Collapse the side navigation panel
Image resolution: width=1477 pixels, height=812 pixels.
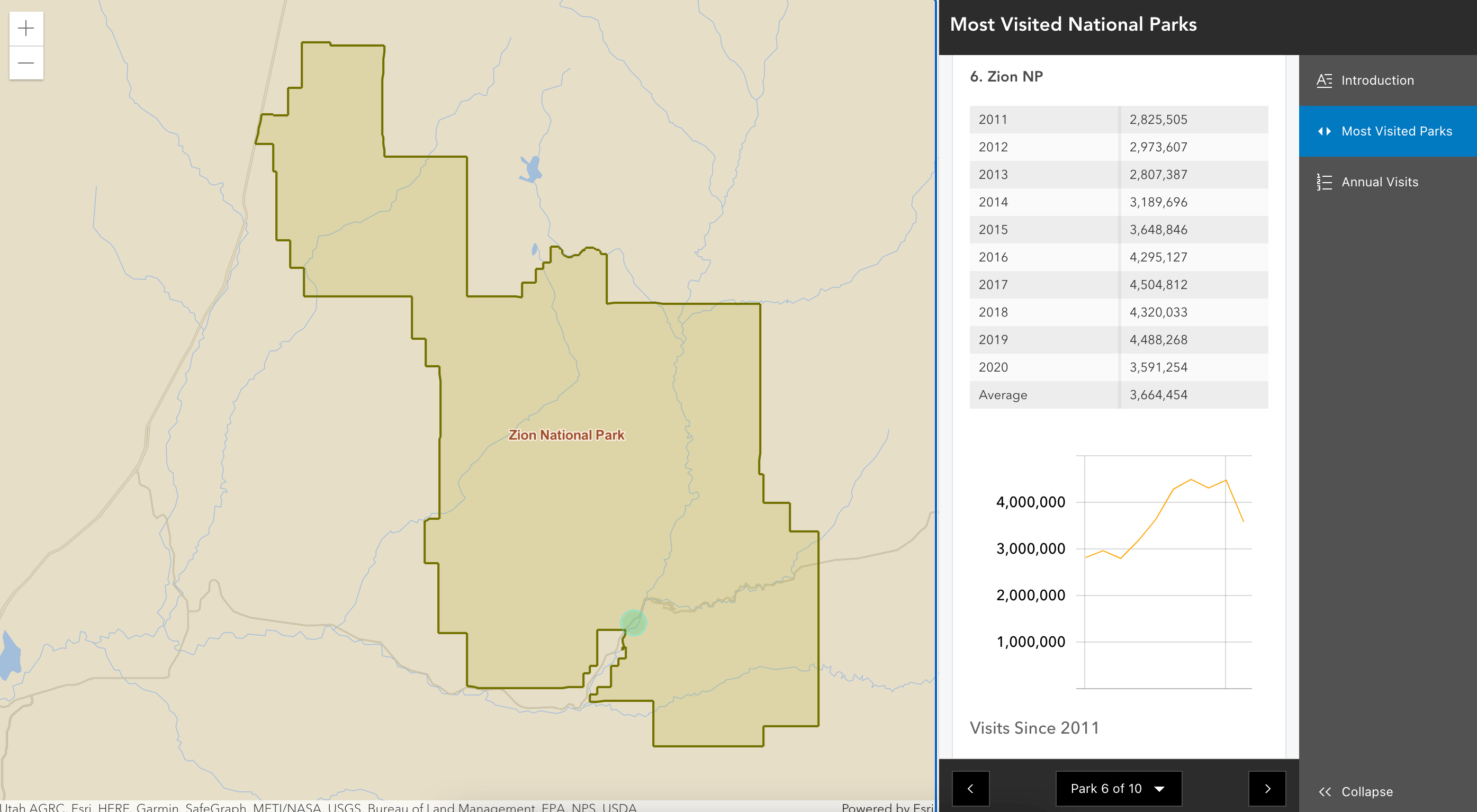[x=1367, y=791]
